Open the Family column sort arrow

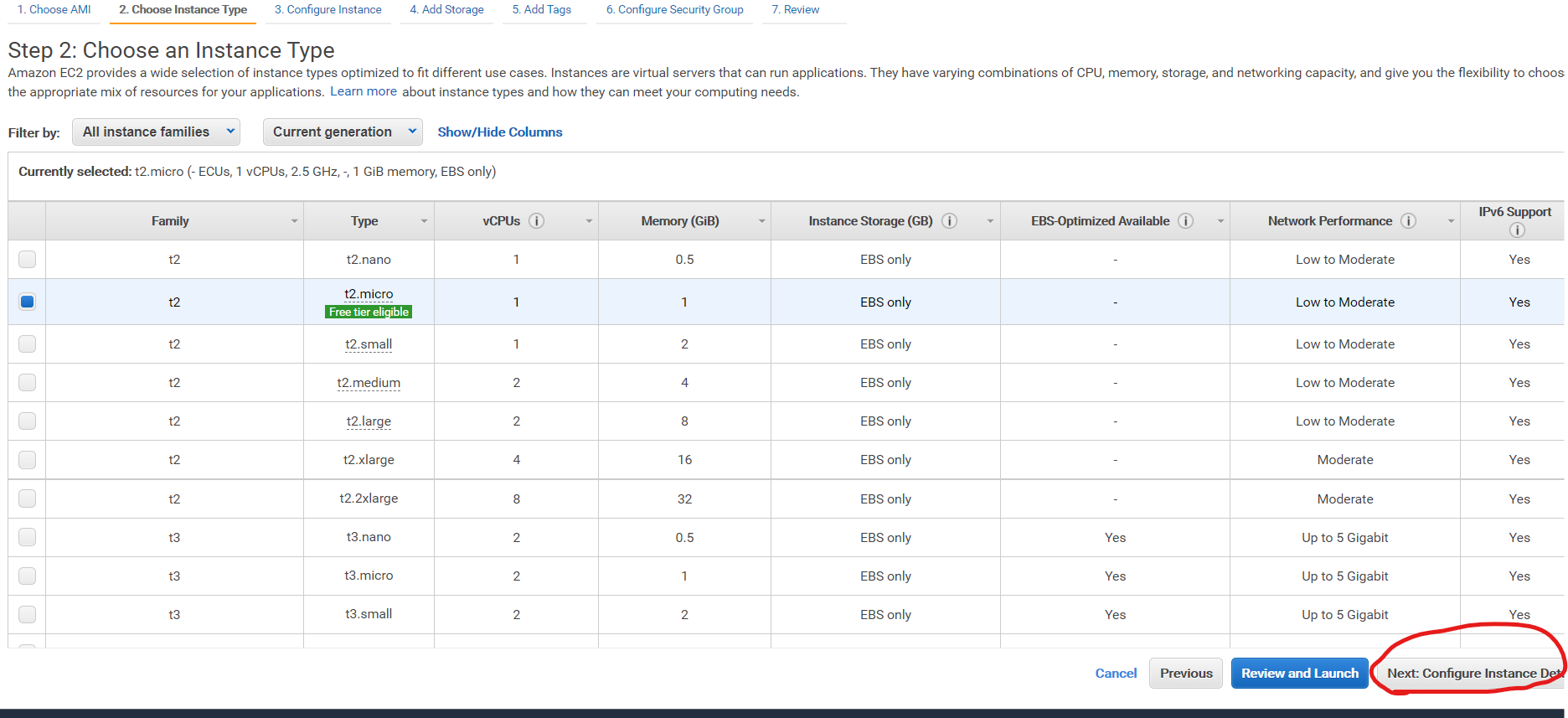[x=294, y=221]
